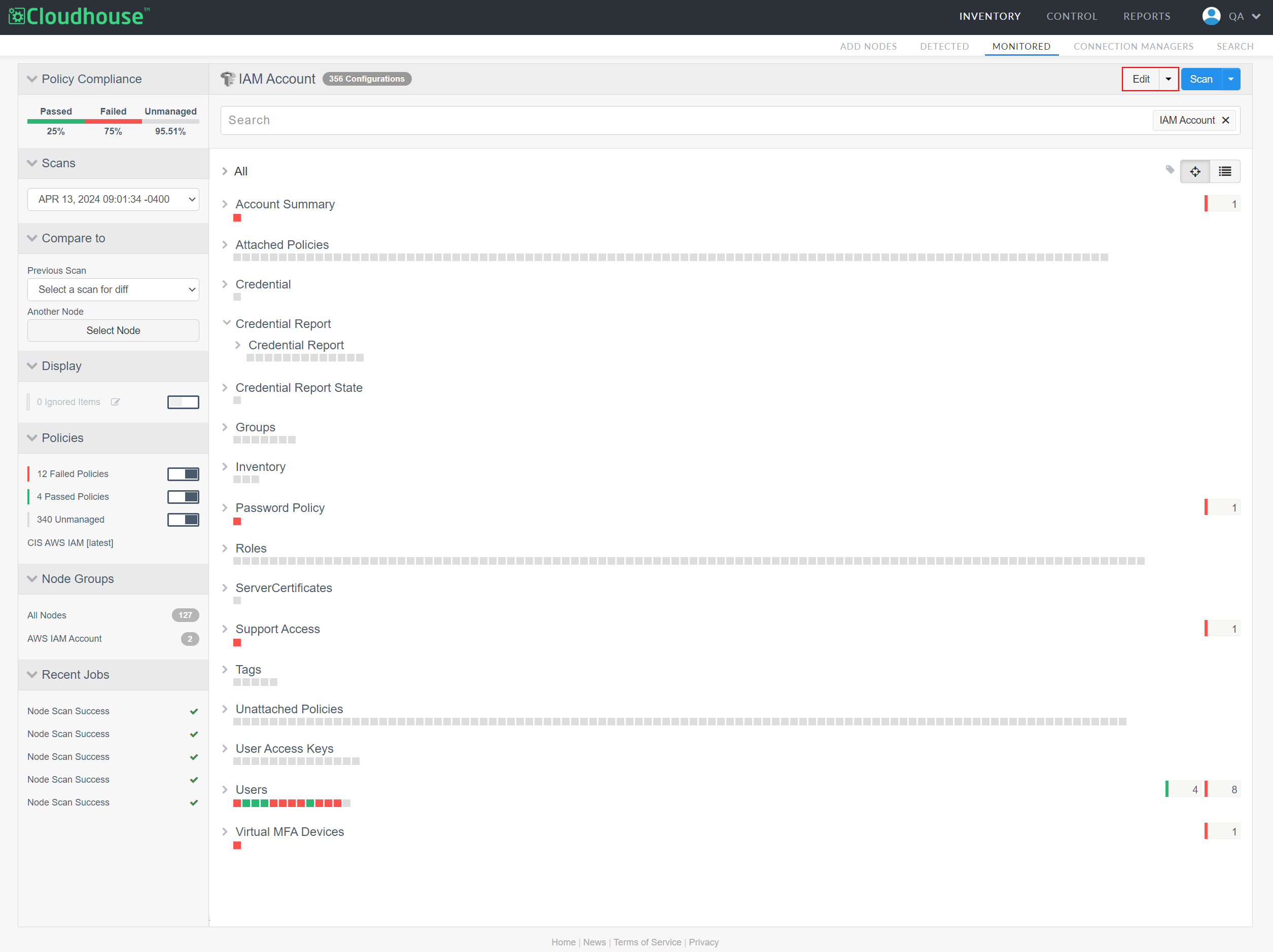This screenshot has height=952, width=1273.
Task: Click the edit Ignored Items pencil icon
Action: coord(115,402)
